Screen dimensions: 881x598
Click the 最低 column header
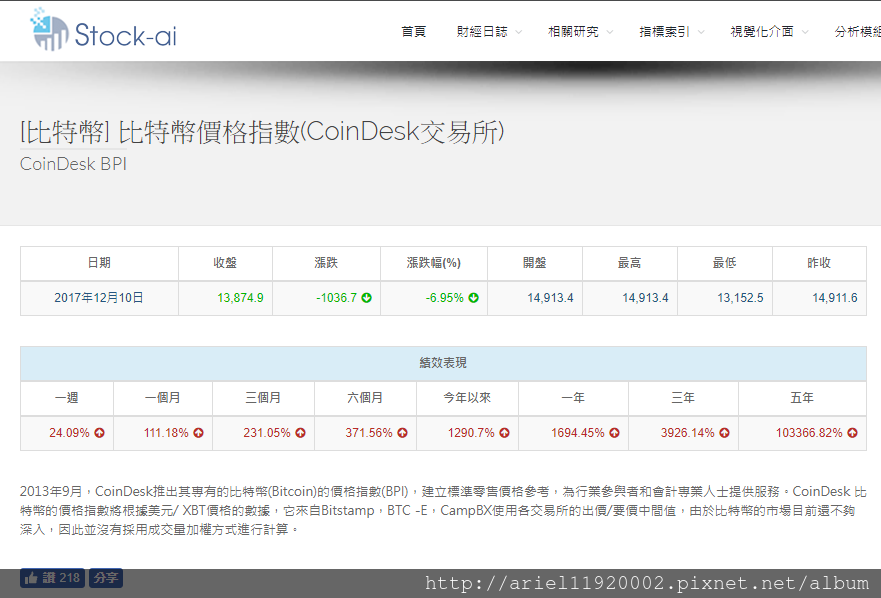pyautogui.click(x=725, y=263)
